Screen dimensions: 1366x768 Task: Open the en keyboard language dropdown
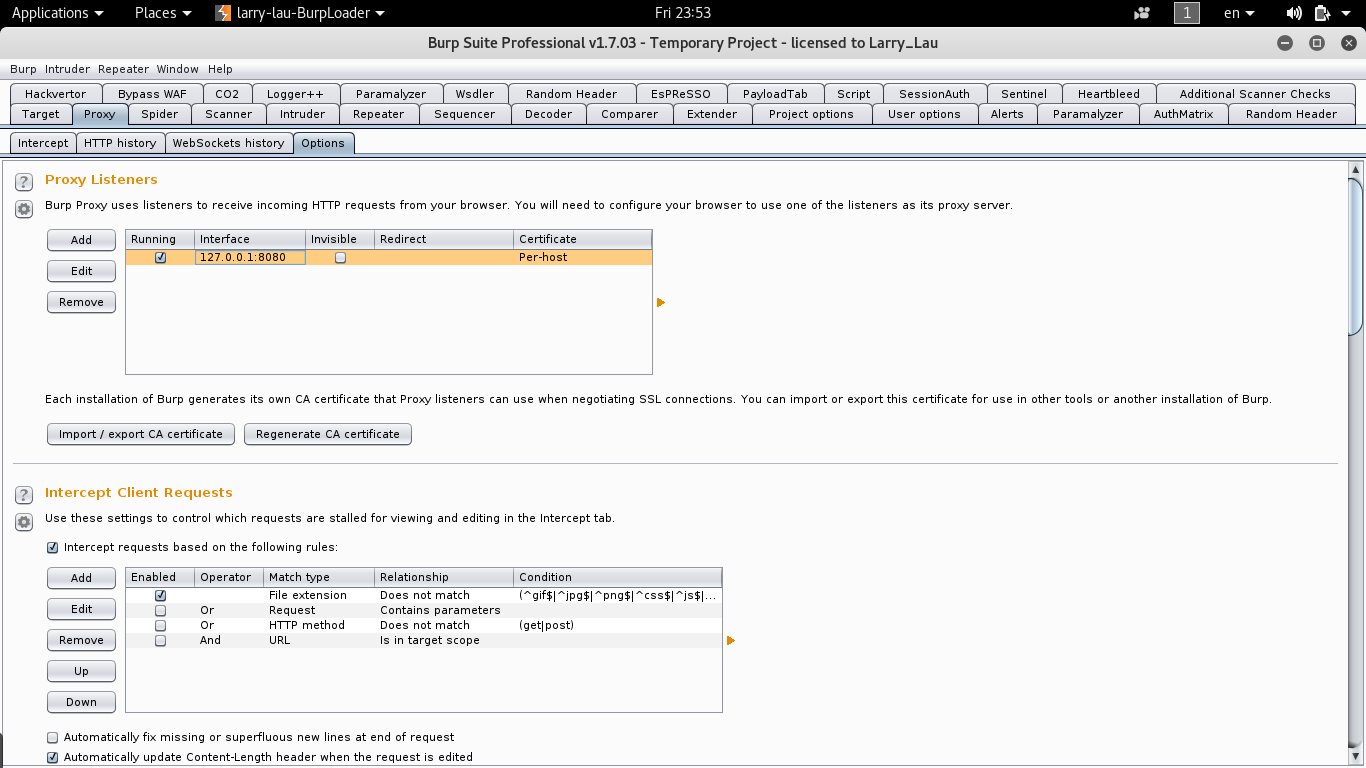[x=1239, y=13]
